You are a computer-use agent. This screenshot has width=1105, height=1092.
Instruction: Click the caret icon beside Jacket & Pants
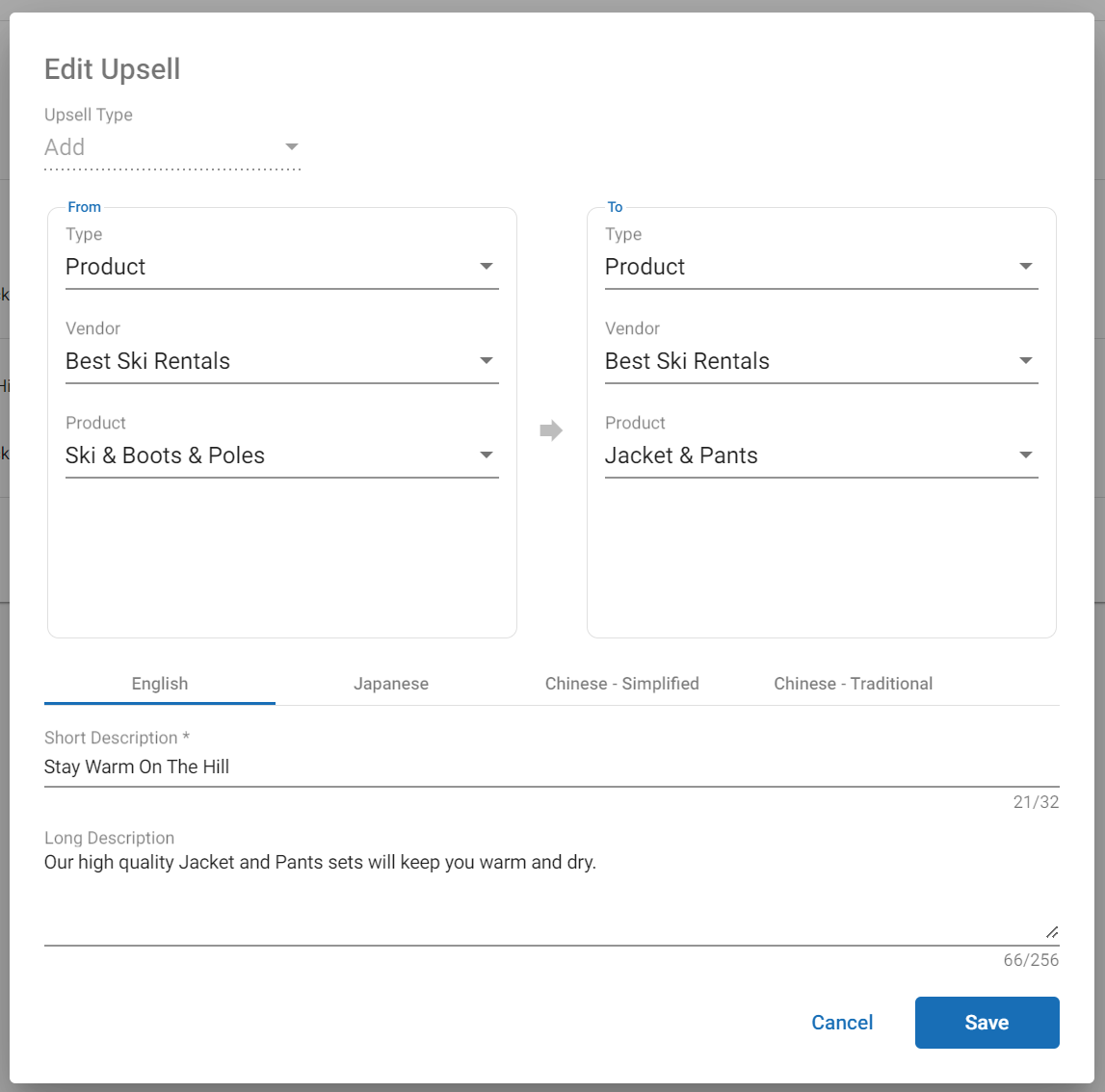point(1026,455)
